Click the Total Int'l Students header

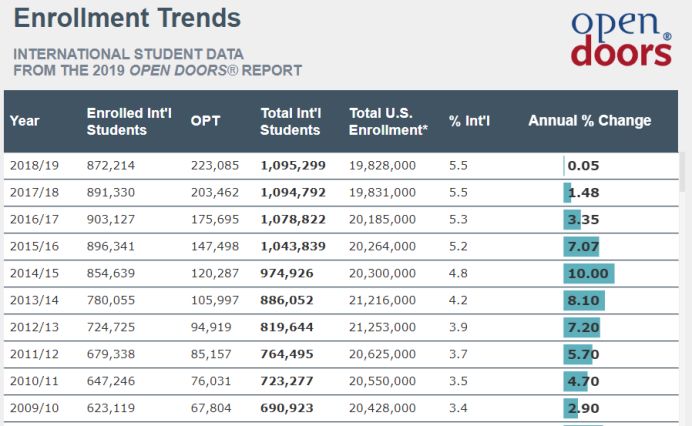(x=290, y=121)
